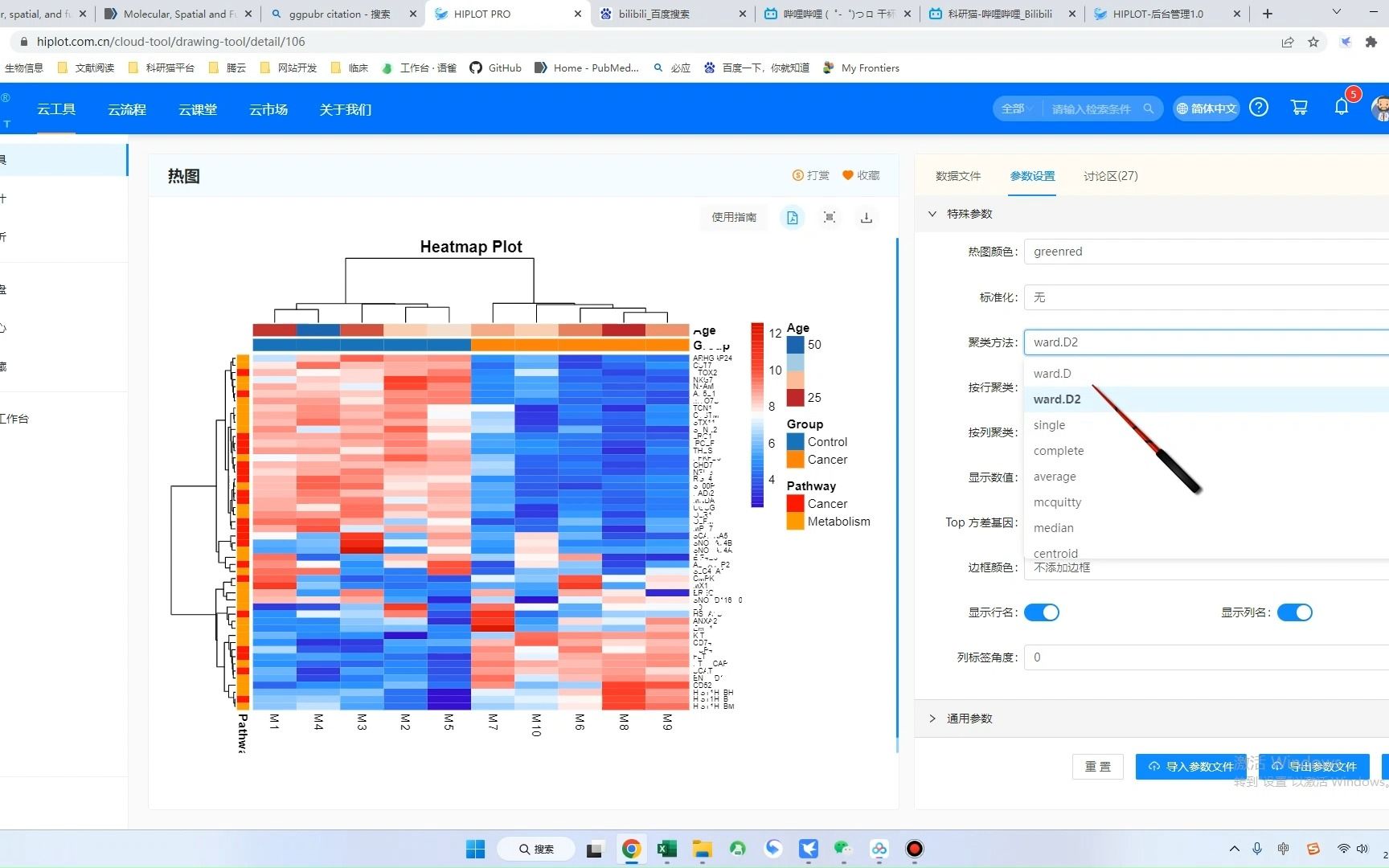Open the 云市场 nav item
1389x868 pixels.
click(268, 109)
